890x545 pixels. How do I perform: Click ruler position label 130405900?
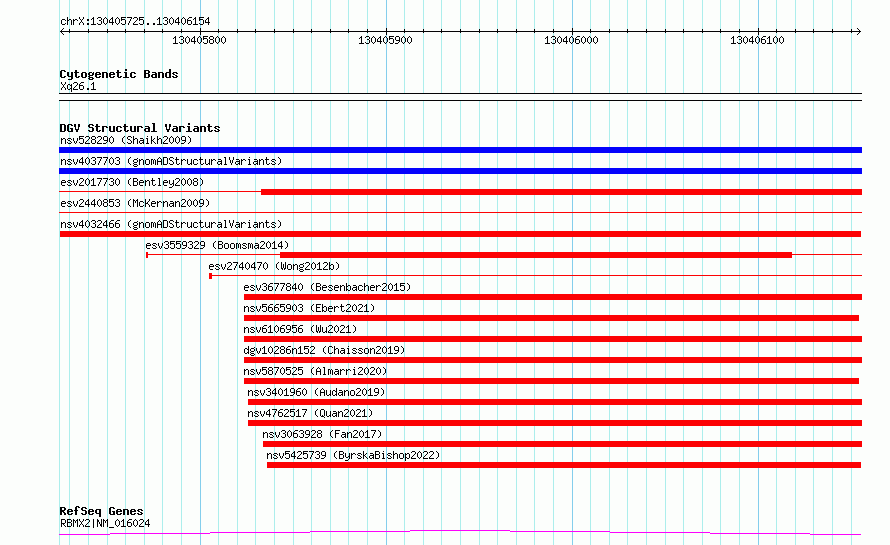click(385, 40)
